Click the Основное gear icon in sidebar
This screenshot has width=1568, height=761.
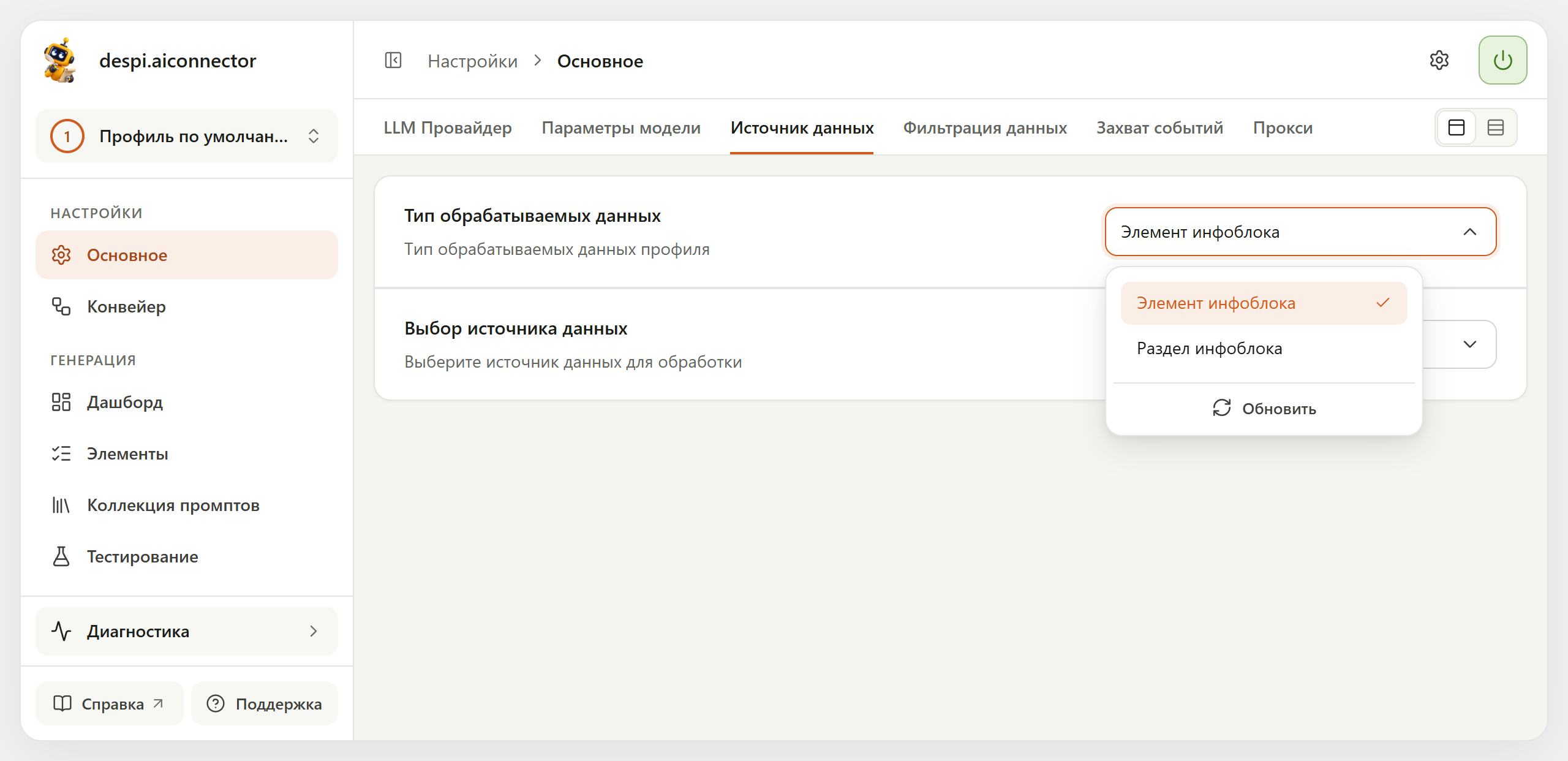coord(61,255)
